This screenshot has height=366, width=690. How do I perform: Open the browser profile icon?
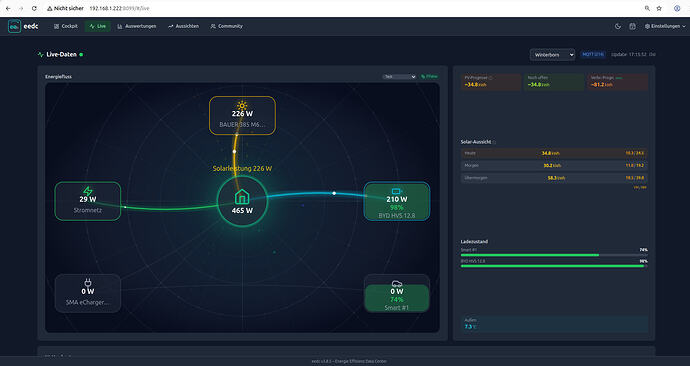pyautogui.click(x=677, y=8)
